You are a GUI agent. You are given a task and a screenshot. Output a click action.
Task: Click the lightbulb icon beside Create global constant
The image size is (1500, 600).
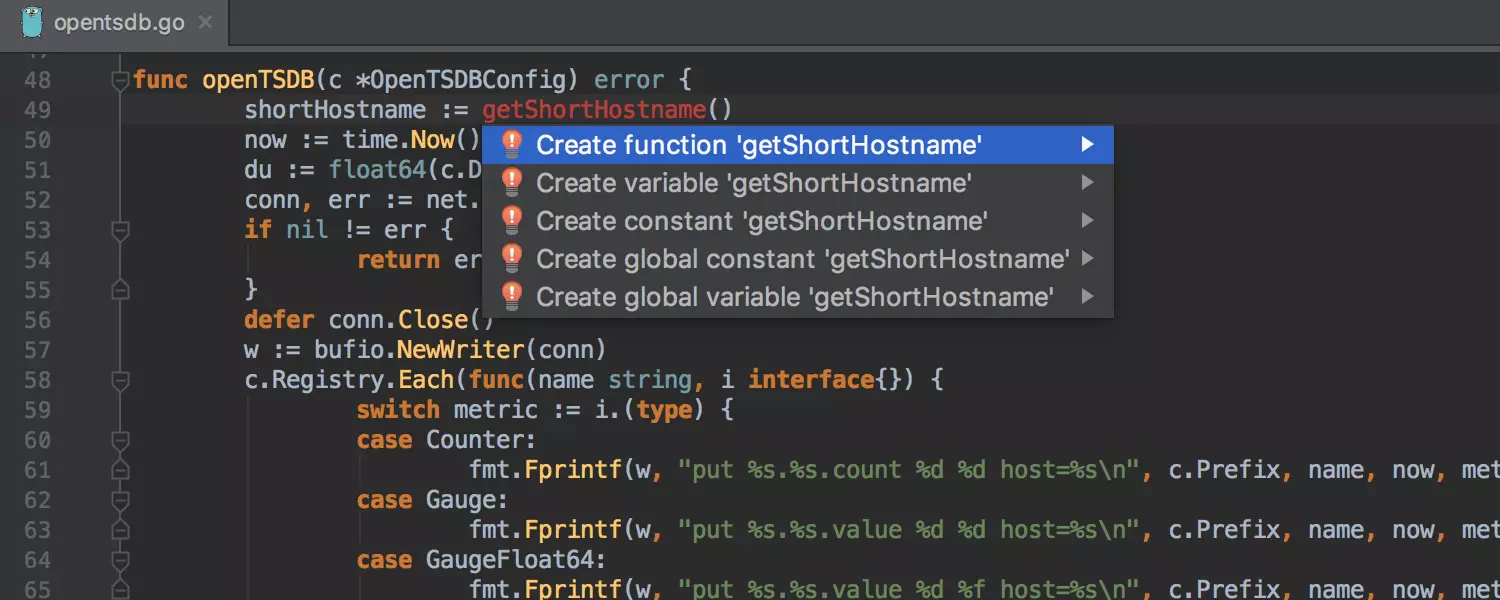click(511, 259)
